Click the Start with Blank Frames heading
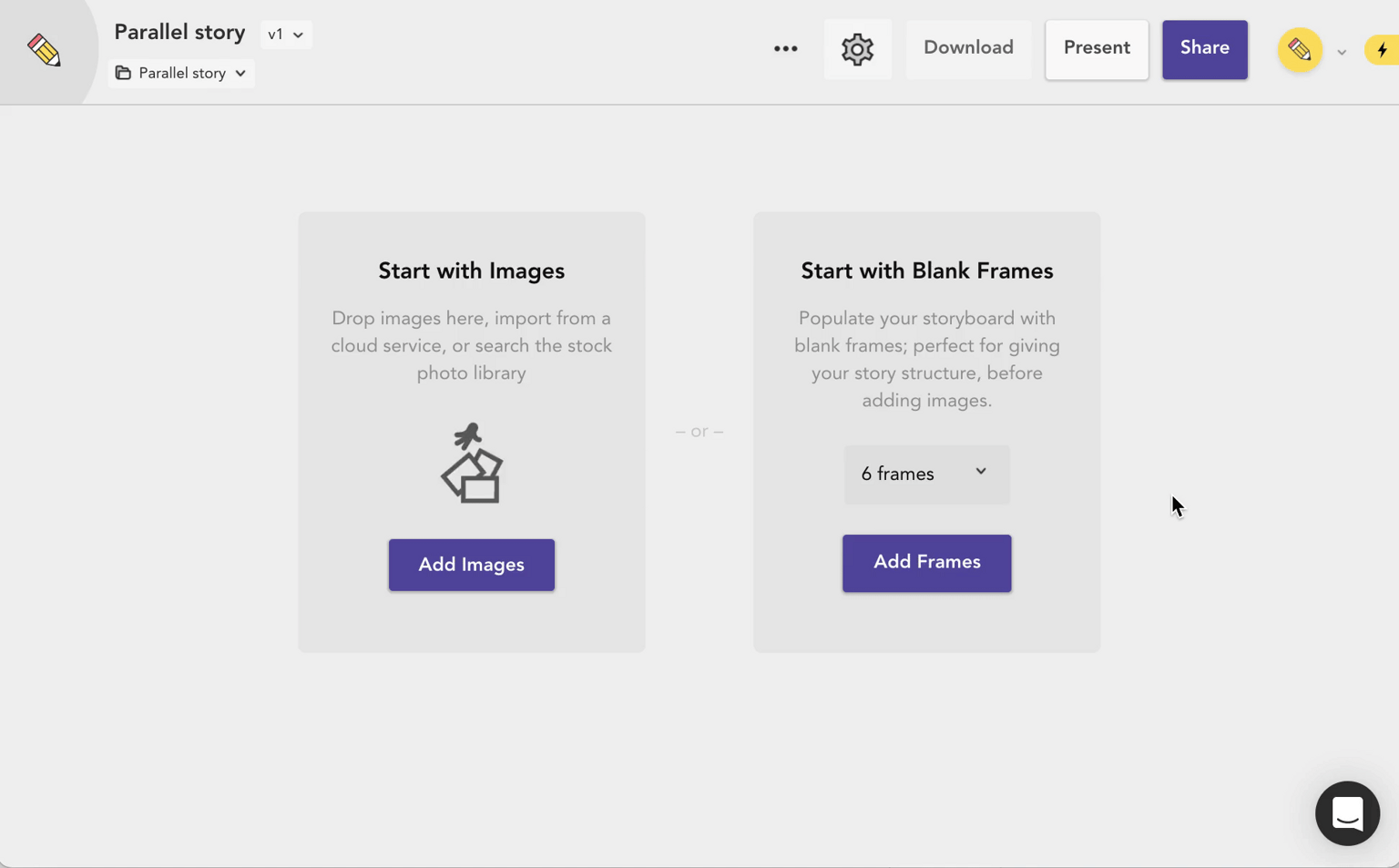The width and height of the screenshot is (1399, 868). [926, 271]
